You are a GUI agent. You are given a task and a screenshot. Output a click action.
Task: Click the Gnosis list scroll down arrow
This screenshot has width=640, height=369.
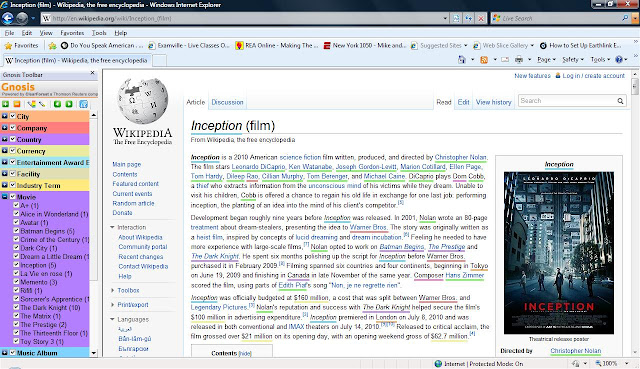point(93,353)
